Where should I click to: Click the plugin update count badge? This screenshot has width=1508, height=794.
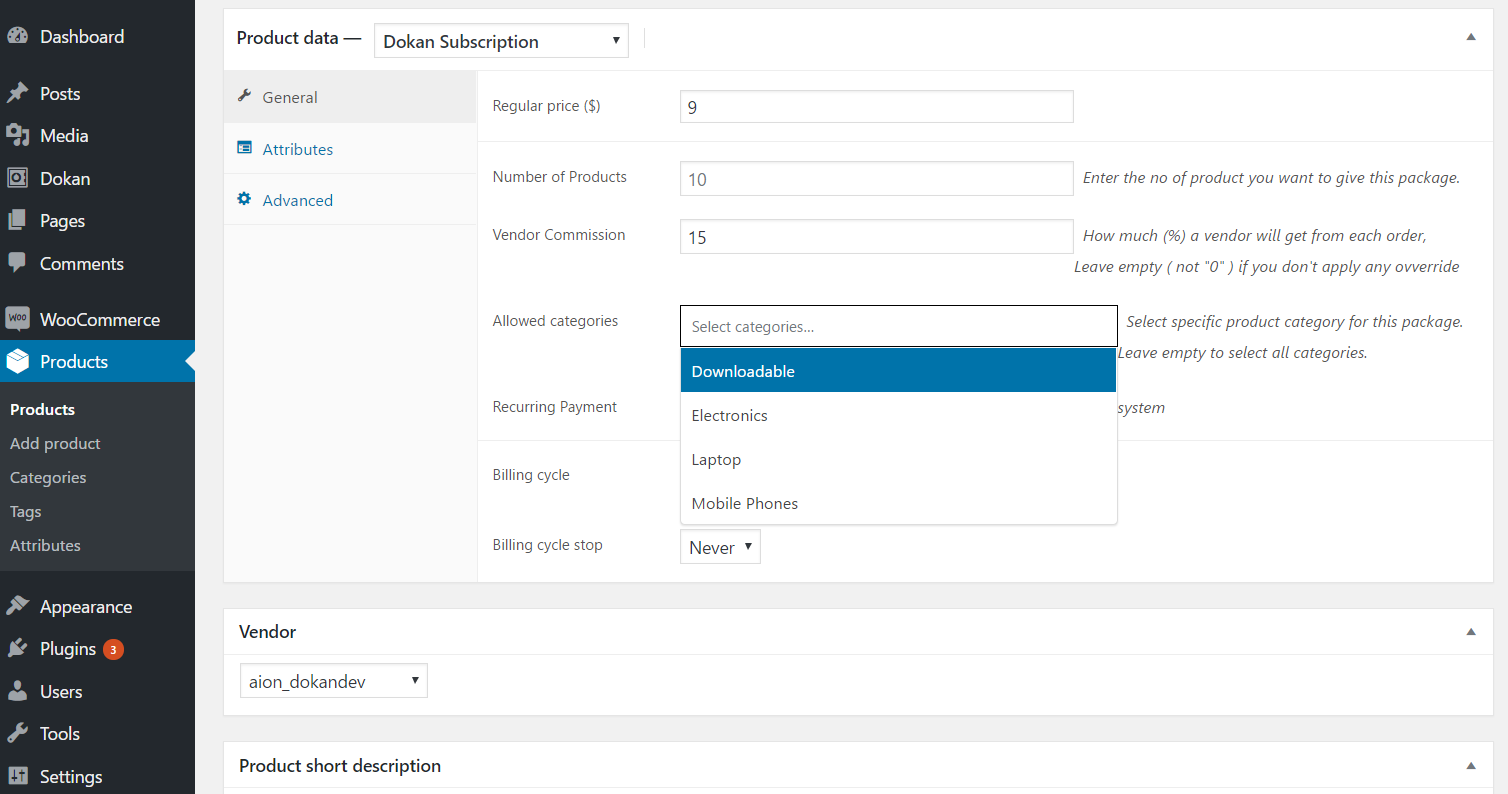[x=114, y=649]
